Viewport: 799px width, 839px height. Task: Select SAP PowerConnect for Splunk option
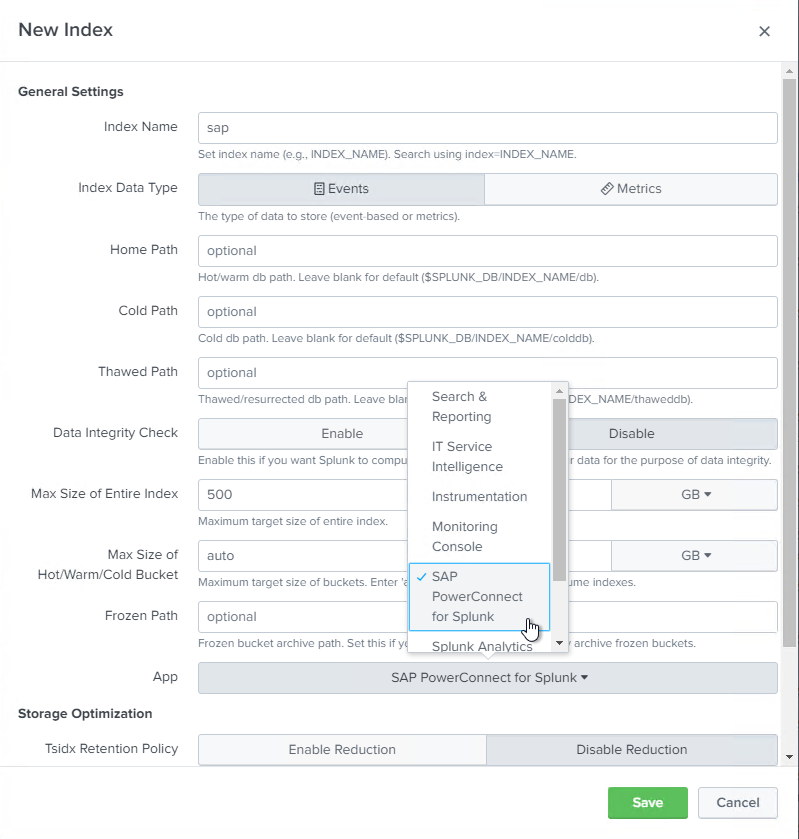tap(479, 596)
